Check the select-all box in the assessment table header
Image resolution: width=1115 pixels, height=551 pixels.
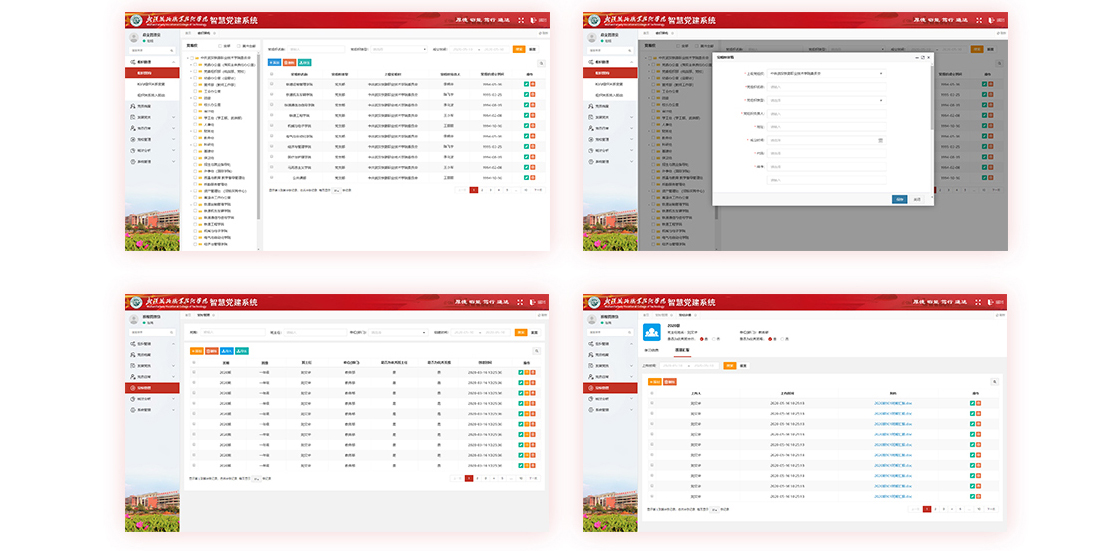(x=194, y=362)
